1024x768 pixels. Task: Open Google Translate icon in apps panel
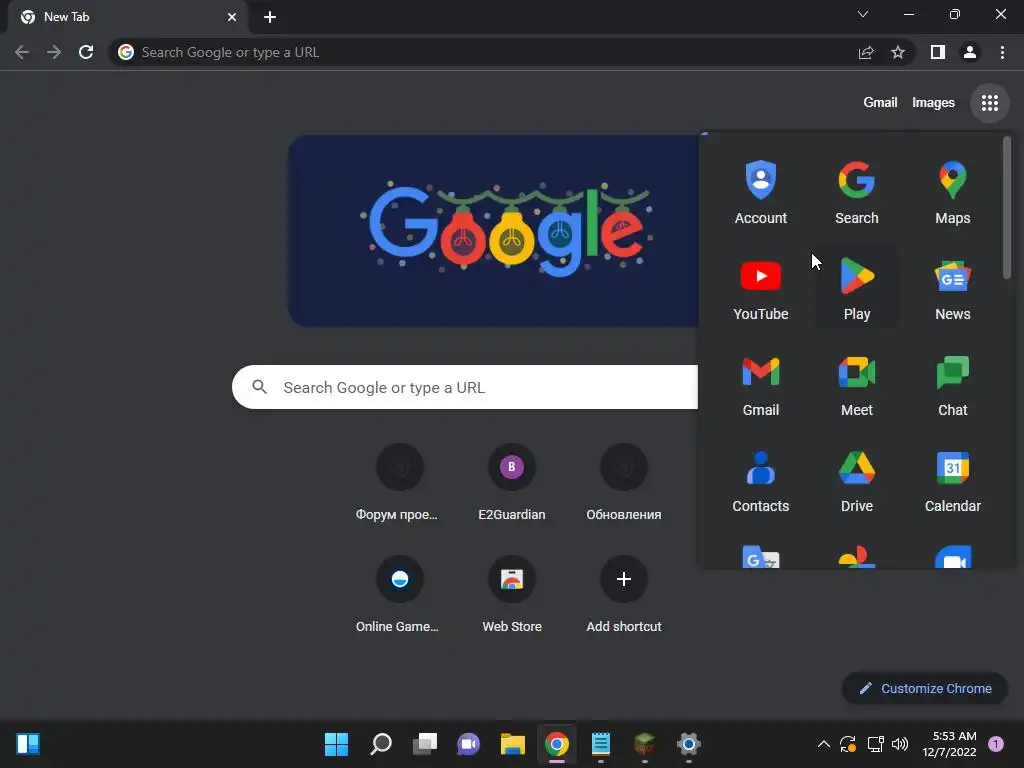pyautogui.click(x=760, y=557)
